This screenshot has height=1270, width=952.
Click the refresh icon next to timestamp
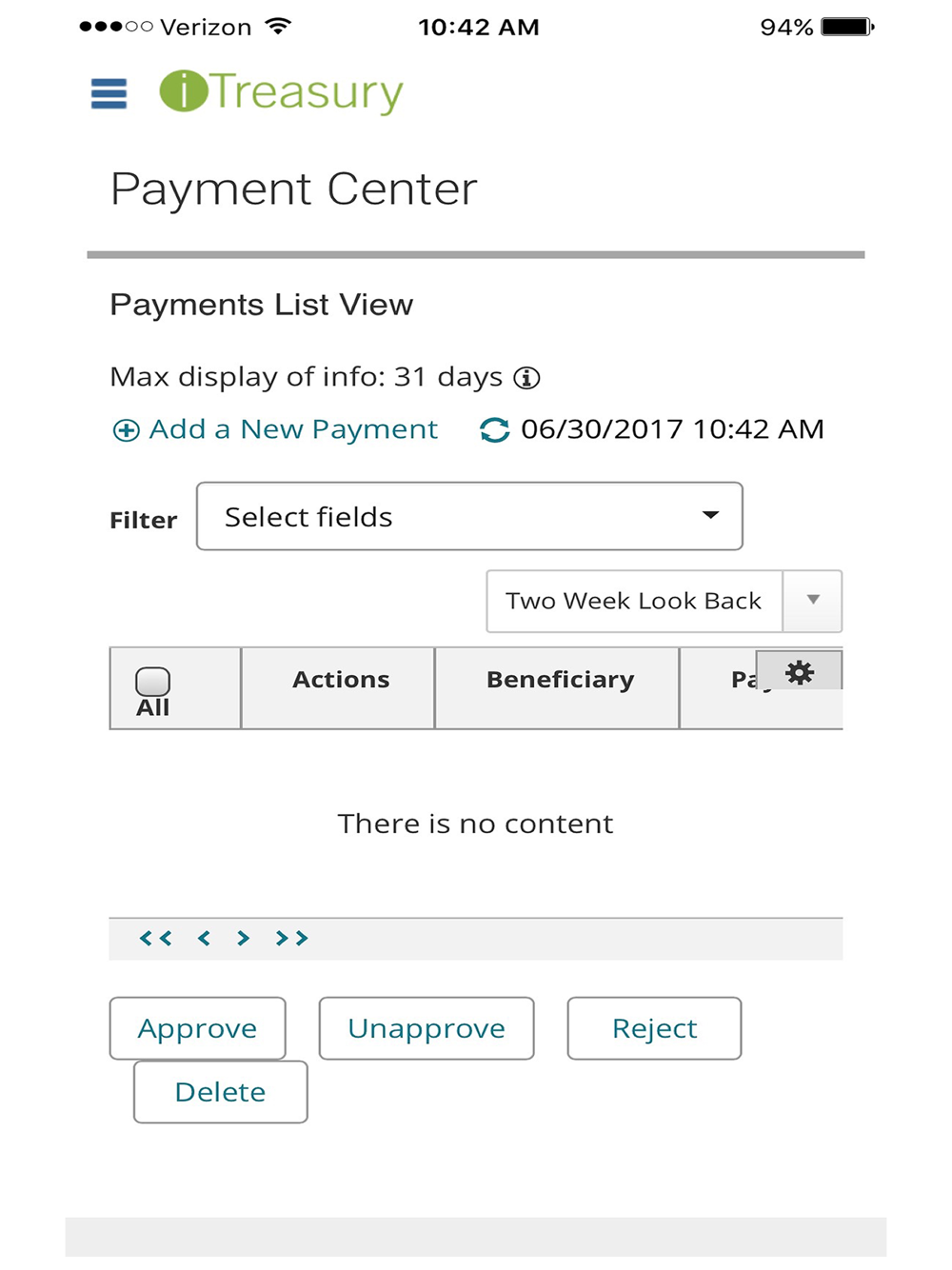point(494,430)
